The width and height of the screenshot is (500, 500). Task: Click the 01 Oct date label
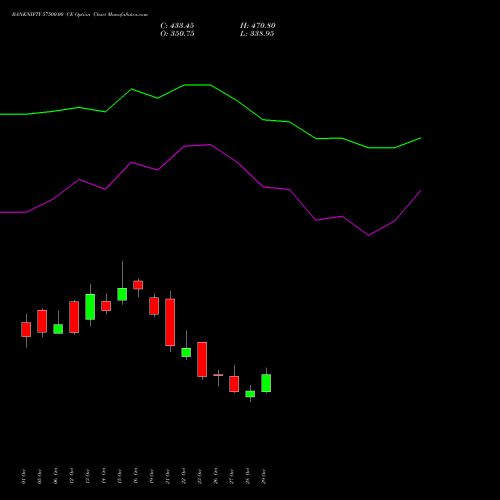tap(23, 477)
